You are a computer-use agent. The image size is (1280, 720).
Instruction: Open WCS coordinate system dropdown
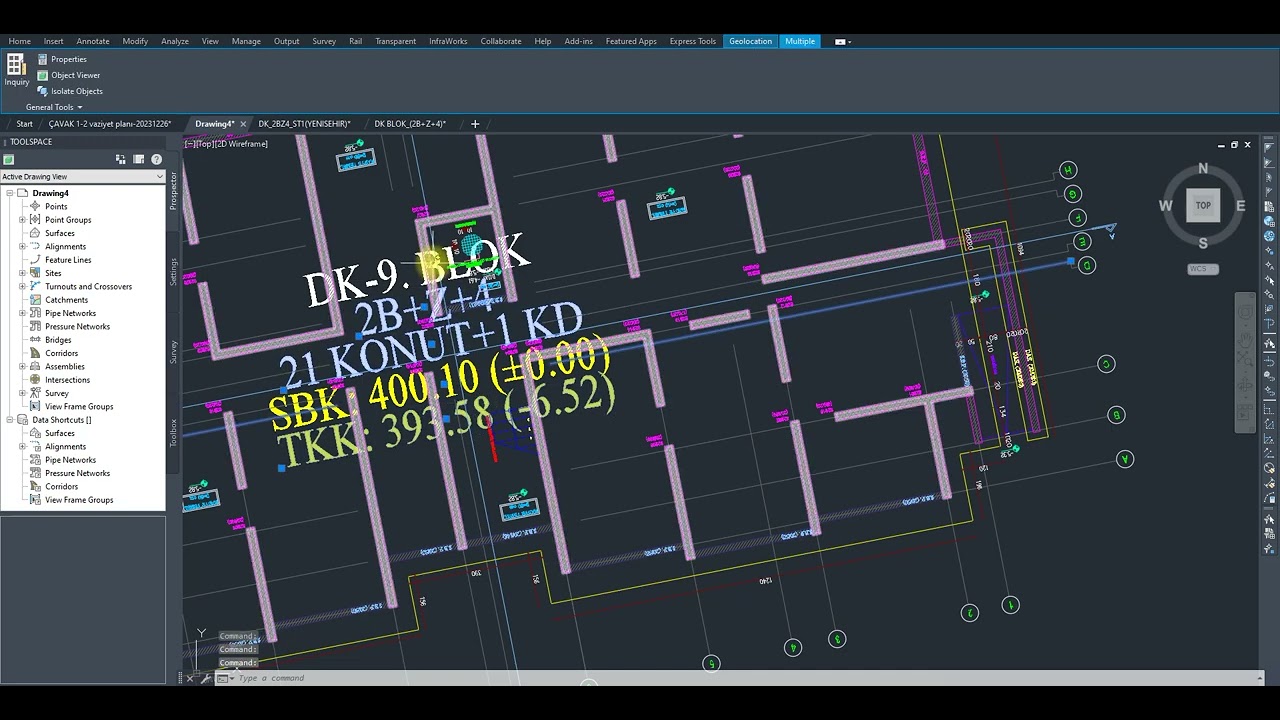coord(1203,269)
